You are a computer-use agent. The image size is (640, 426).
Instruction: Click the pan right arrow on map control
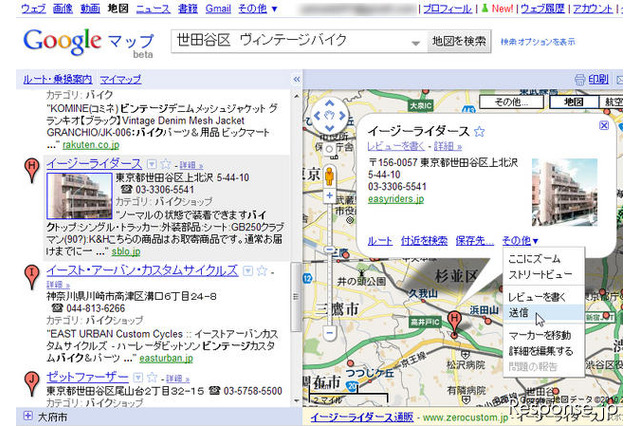coord(342,116)
